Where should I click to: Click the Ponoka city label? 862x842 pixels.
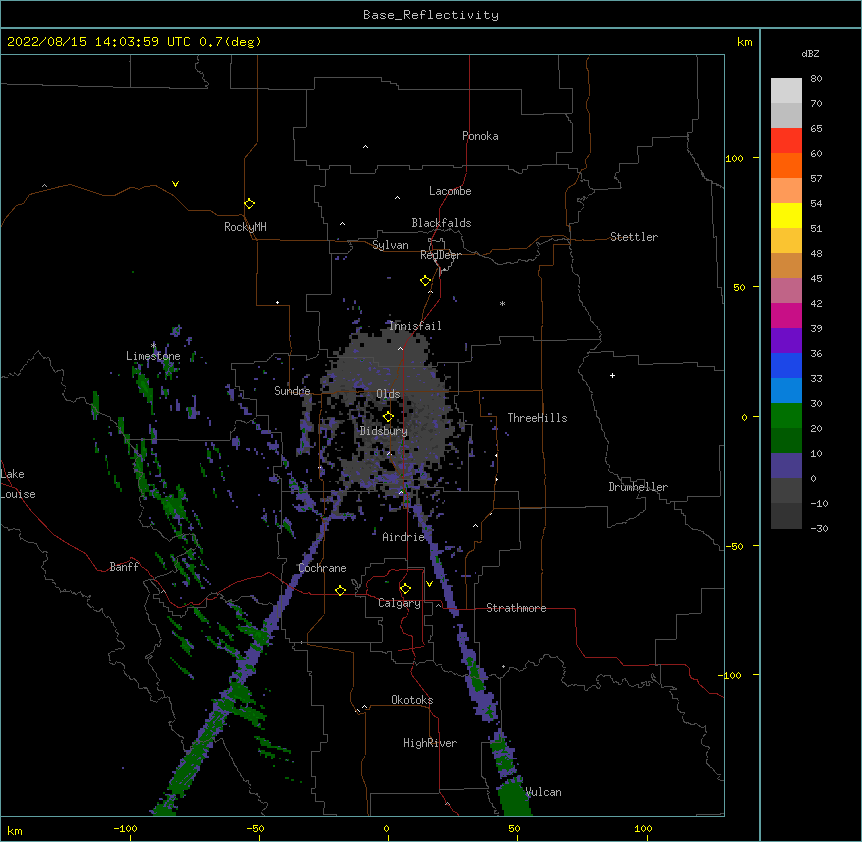pos(480,136)
